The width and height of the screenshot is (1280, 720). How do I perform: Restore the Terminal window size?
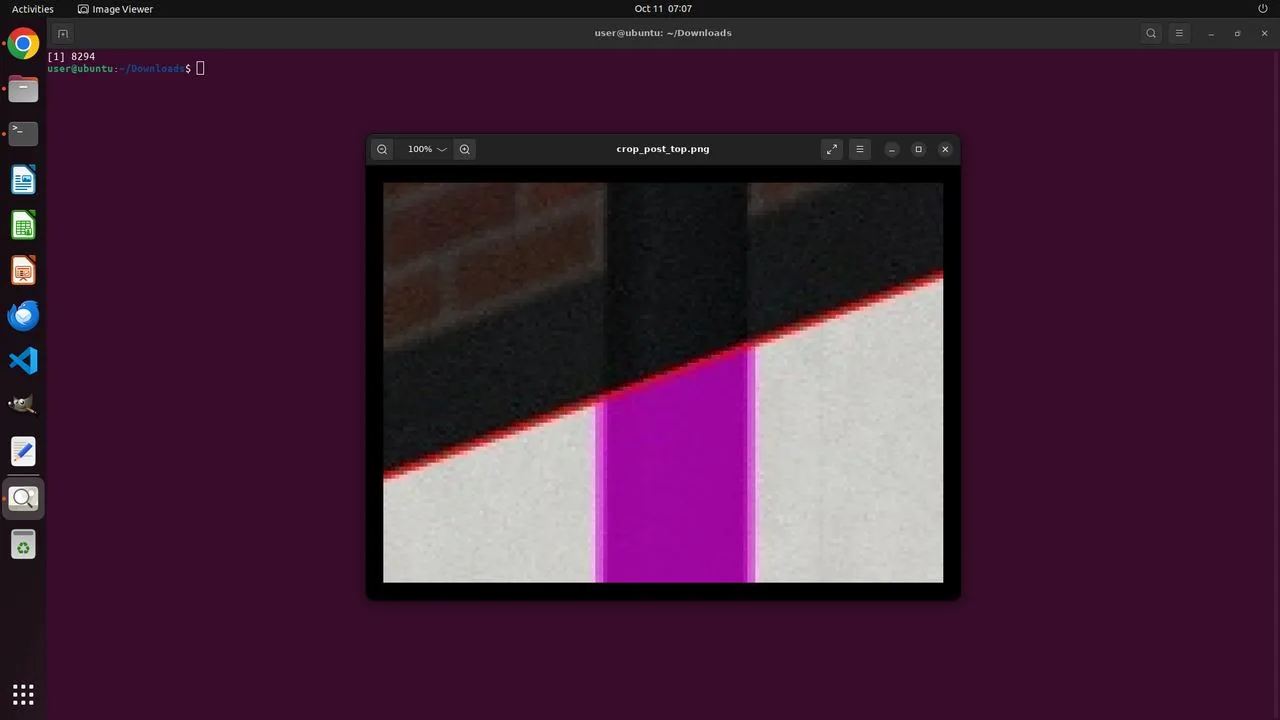(x=1238, y=33)
